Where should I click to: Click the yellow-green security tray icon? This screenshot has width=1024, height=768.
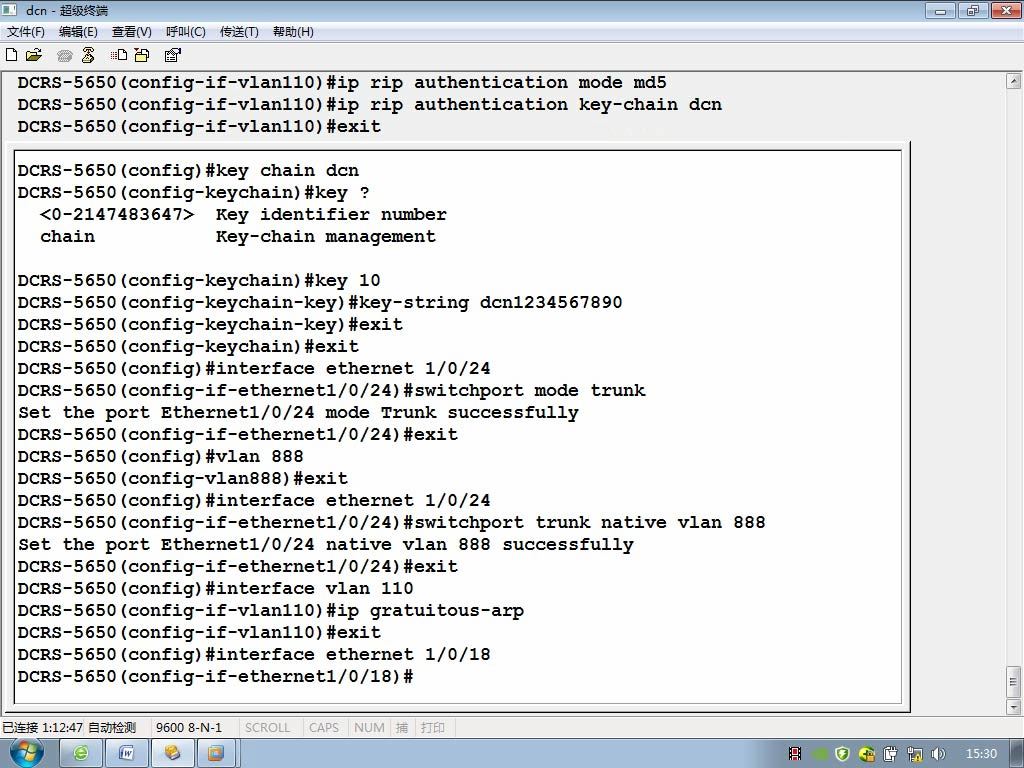click(x=867, y=754)
